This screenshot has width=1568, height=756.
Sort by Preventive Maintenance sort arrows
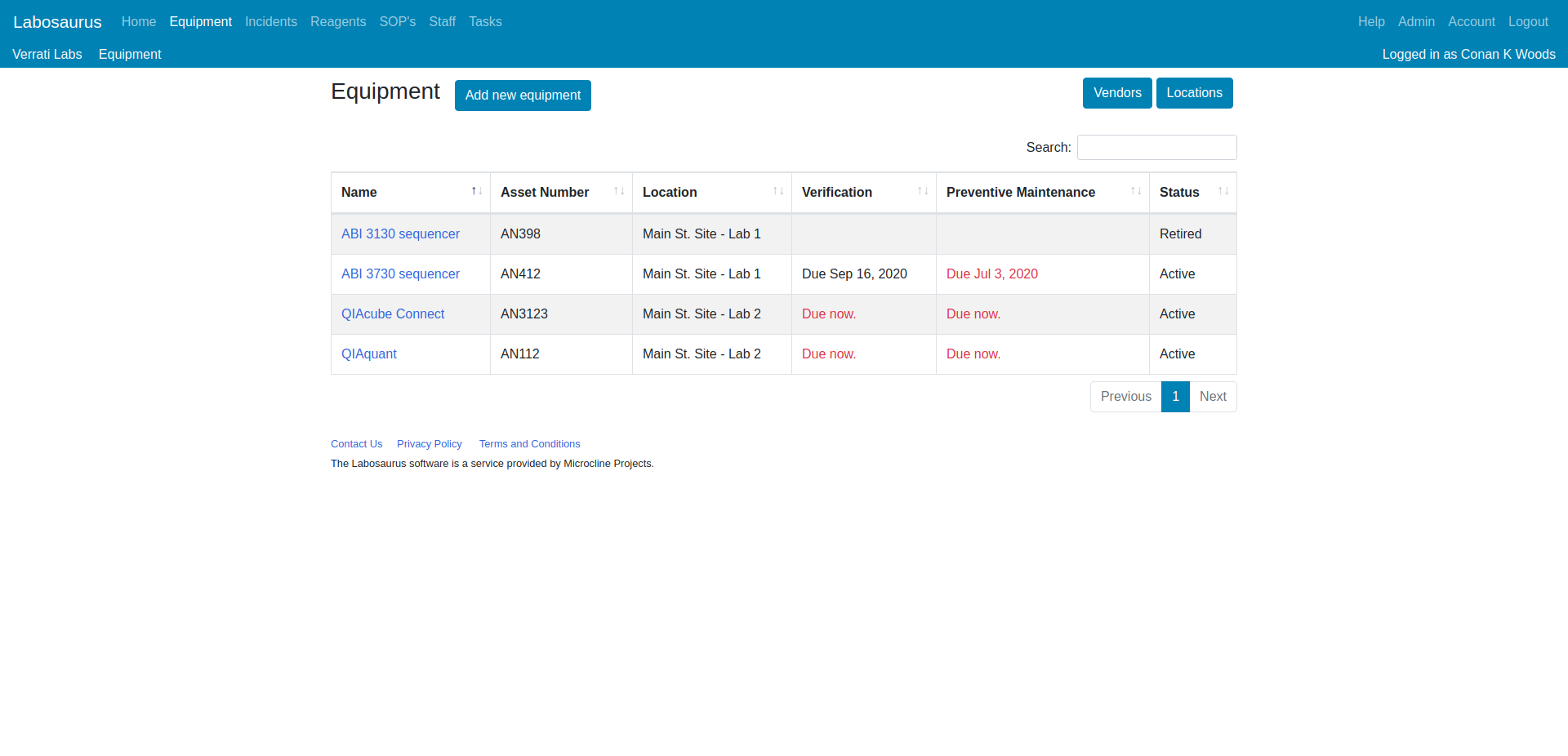click(x=1136, y=191)
